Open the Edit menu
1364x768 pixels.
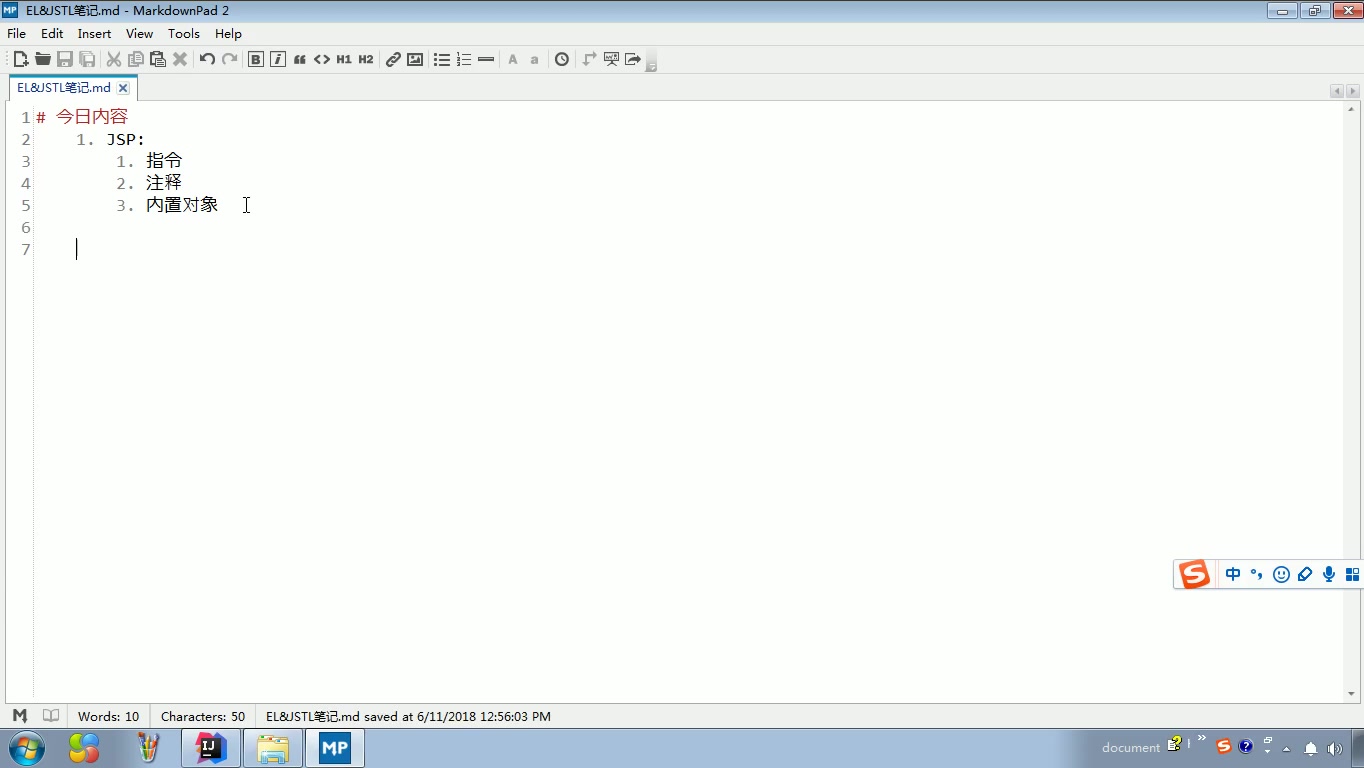click(52, 34)
